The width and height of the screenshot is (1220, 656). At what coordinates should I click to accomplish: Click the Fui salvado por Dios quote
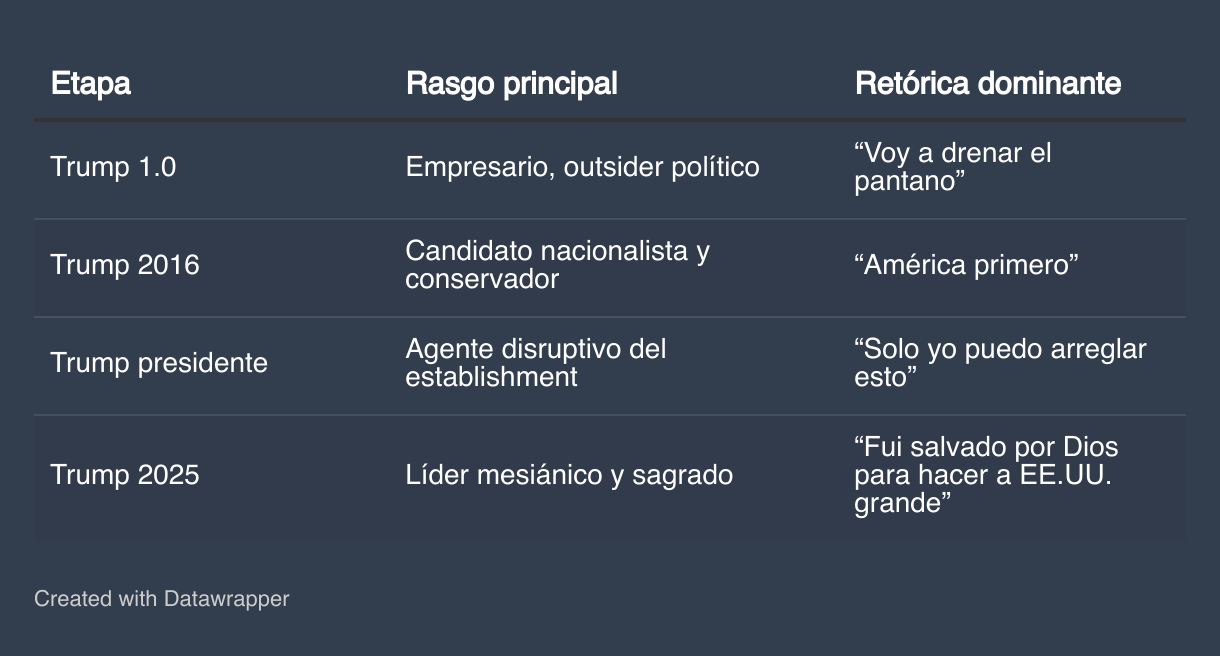click(986, 474)
